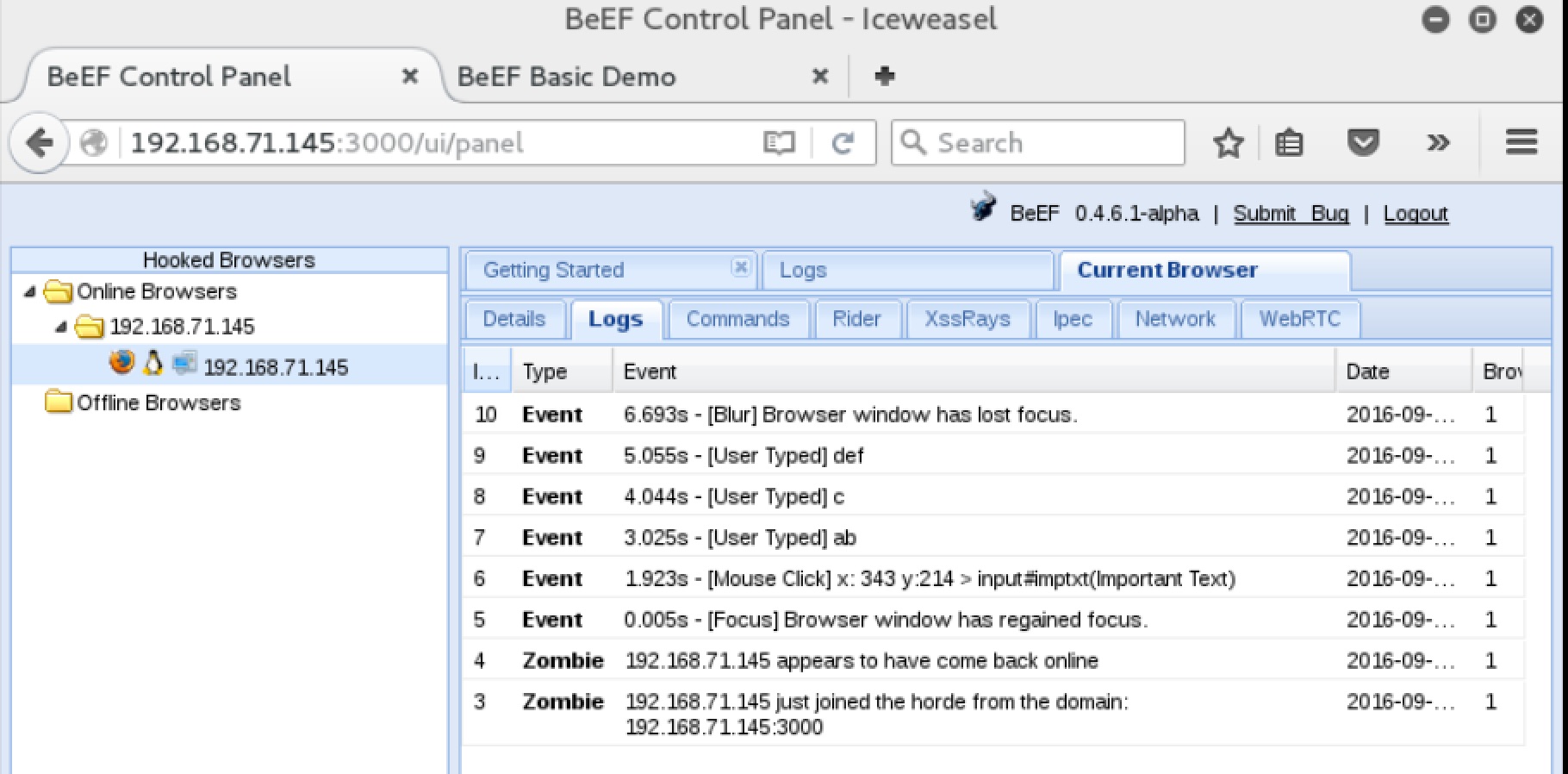Click the 192.168.71.145 folder icon
This screenshot has width=1568, height=774.
pos(89,327)
